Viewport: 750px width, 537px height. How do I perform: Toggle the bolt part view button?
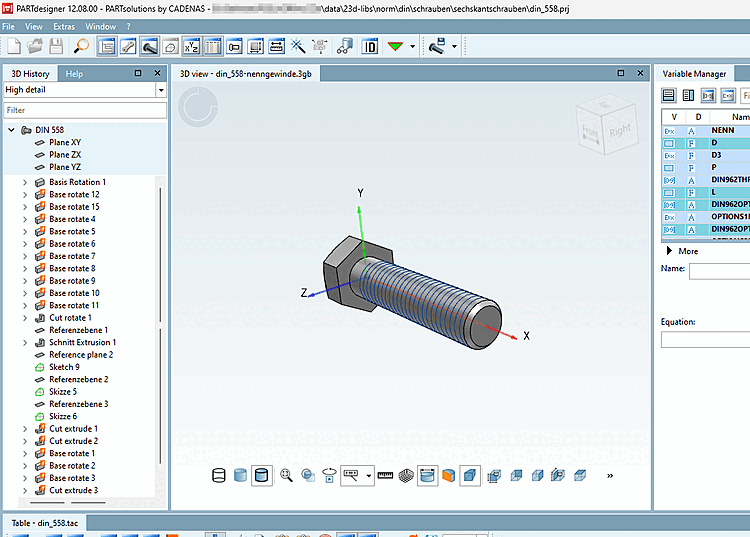point(150,46)
